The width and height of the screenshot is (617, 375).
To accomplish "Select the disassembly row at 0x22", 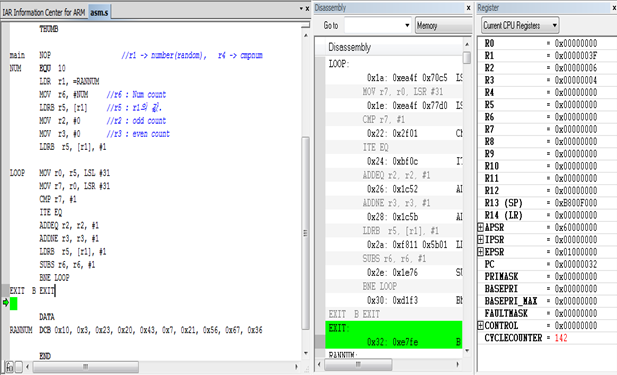I will tap(394, 133).
